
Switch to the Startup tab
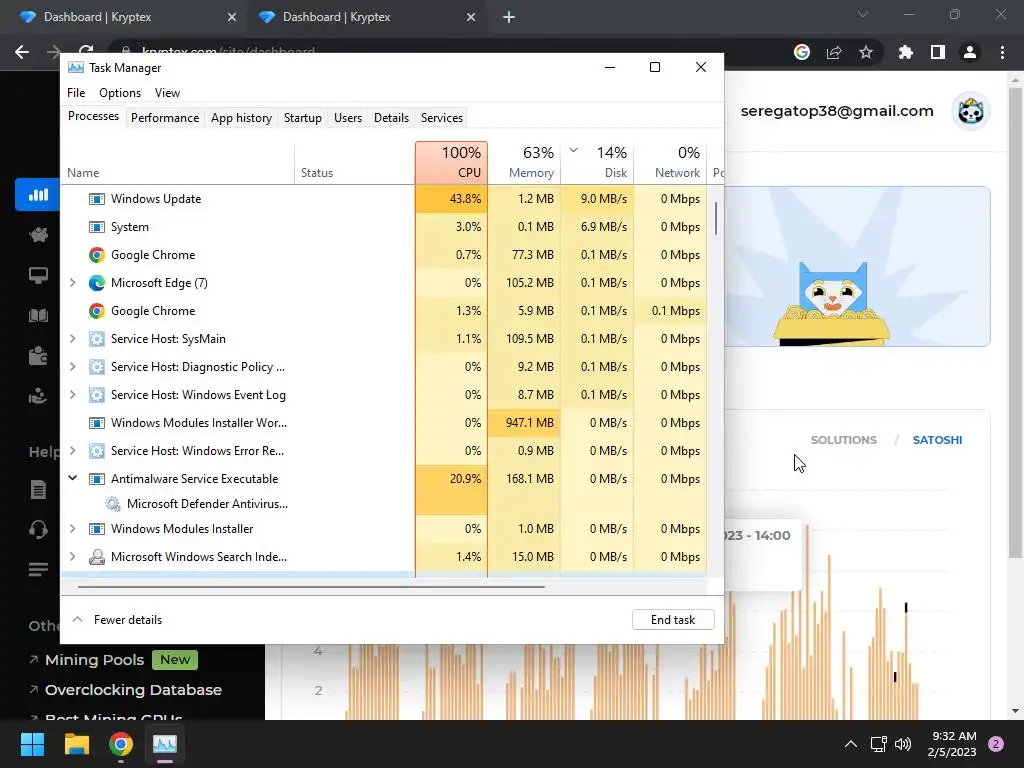302,118
